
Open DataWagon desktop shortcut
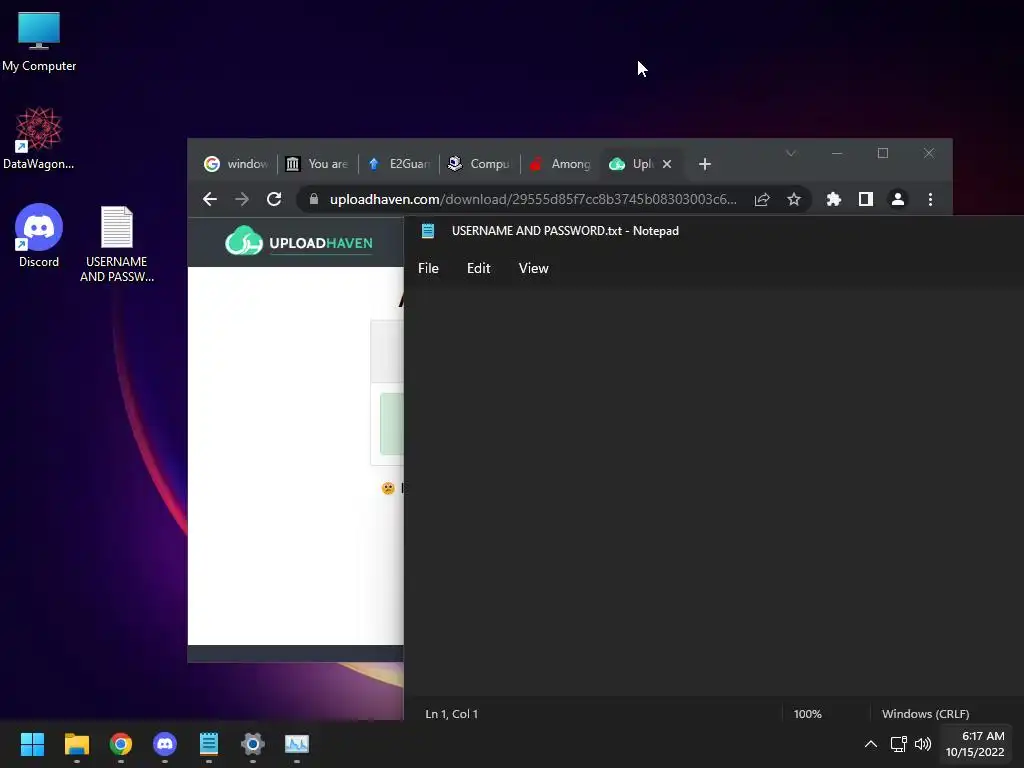coord(39,138)
